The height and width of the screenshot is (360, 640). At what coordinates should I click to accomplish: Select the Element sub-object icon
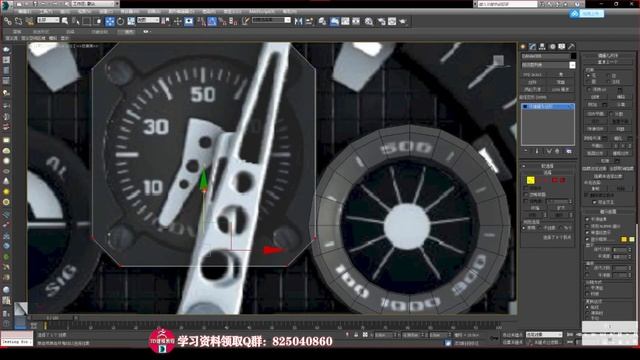pos(562,180)
